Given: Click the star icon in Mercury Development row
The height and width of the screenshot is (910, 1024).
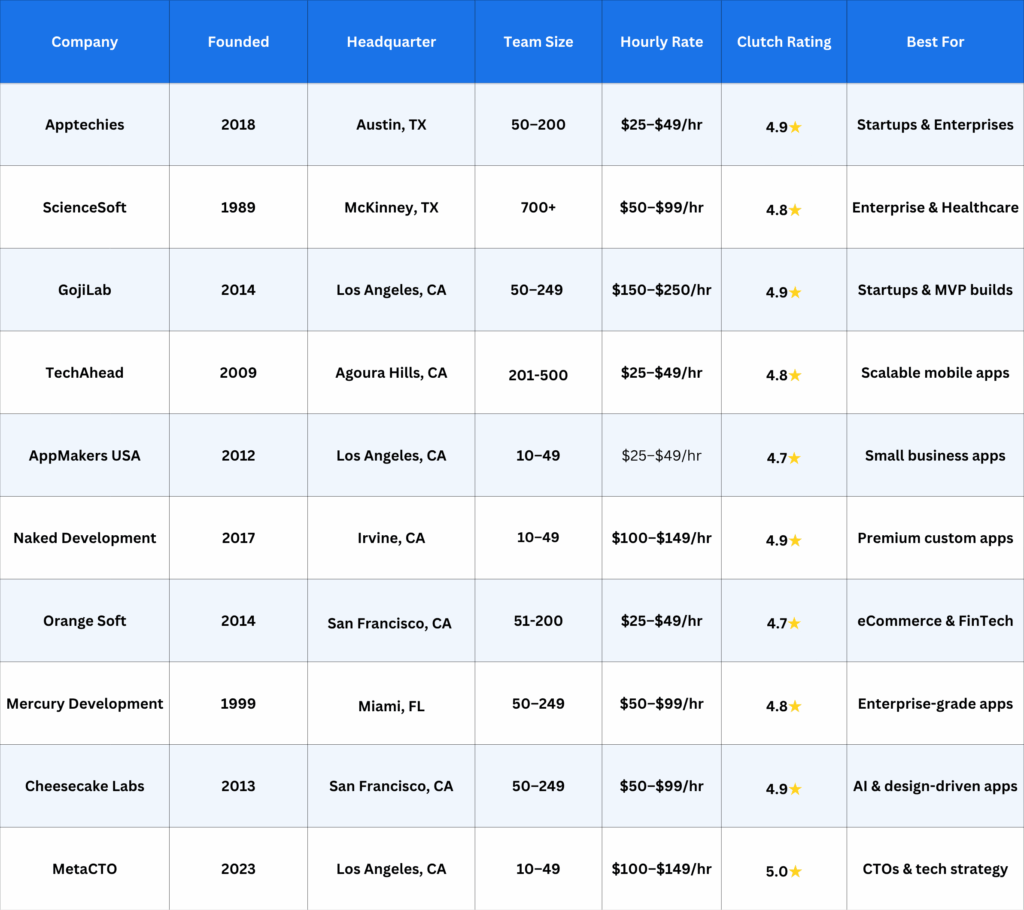Looking at the screenshot, I should tap(795, 706).
